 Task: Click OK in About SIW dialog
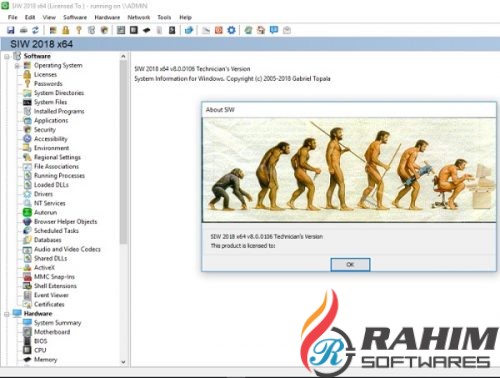tap(350, 265)
